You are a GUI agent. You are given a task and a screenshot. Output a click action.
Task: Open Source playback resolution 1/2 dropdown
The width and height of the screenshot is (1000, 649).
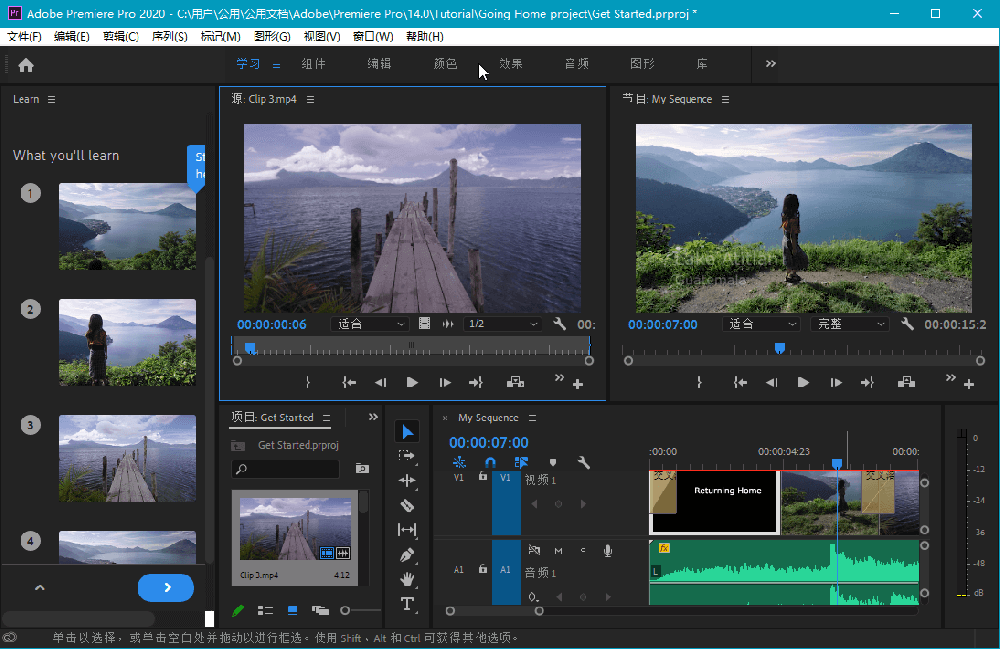503,324
